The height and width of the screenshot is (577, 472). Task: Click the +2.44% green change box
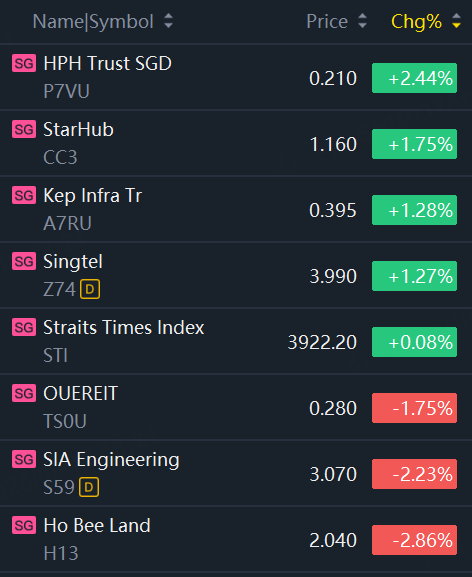(x=414, y=78)
